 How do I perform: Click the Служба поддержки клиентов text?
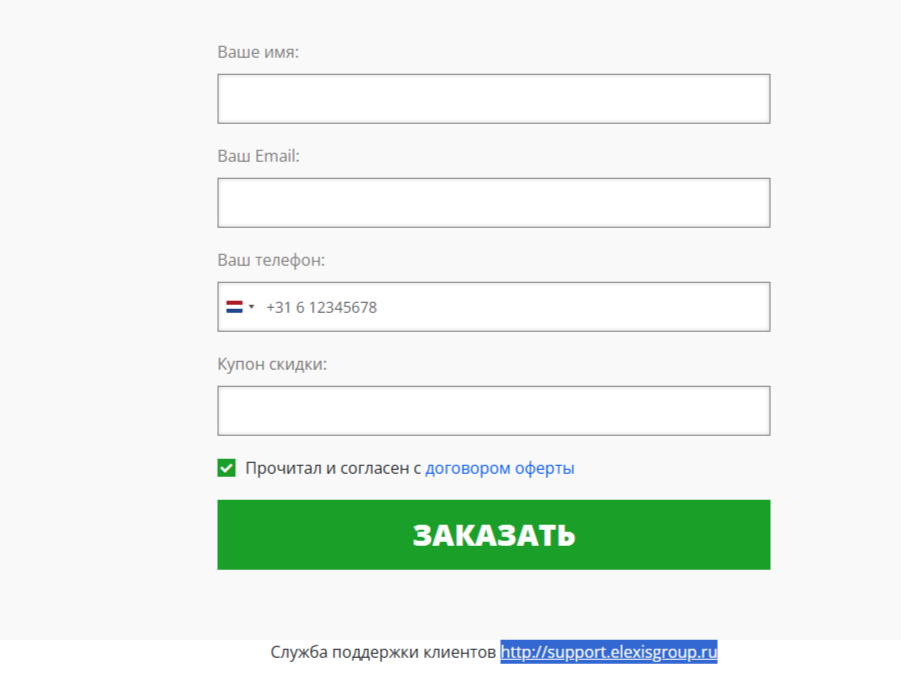(383, 652)
